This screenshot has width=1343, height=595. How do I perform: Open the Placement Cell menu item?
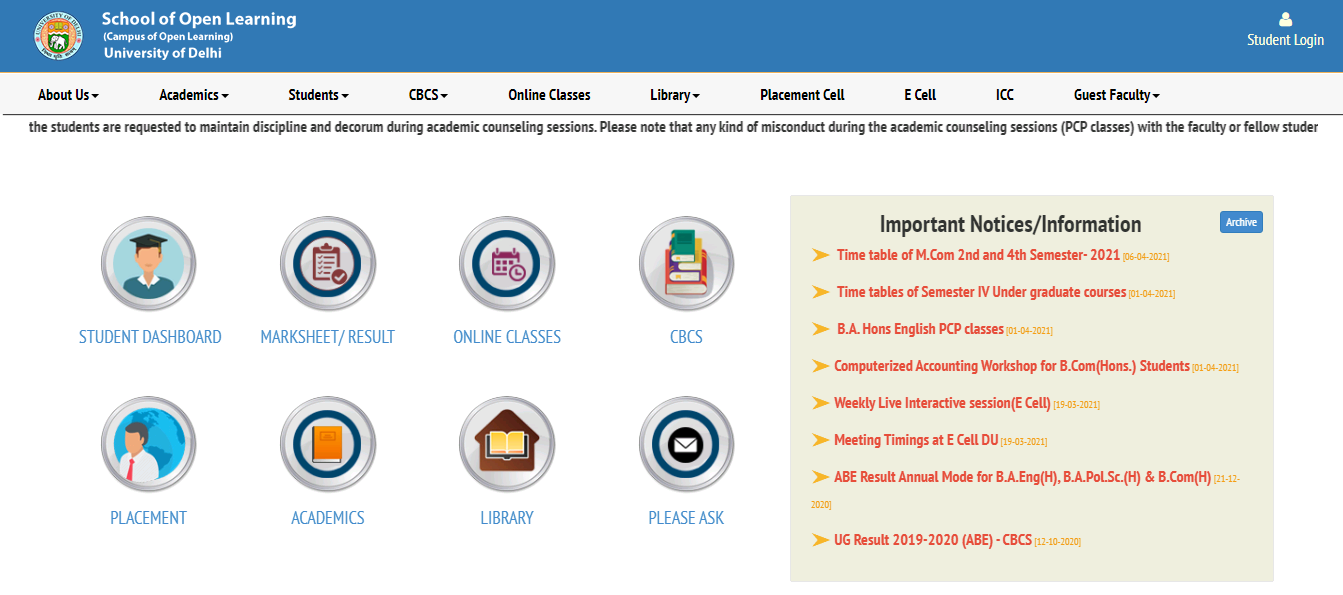802,95
